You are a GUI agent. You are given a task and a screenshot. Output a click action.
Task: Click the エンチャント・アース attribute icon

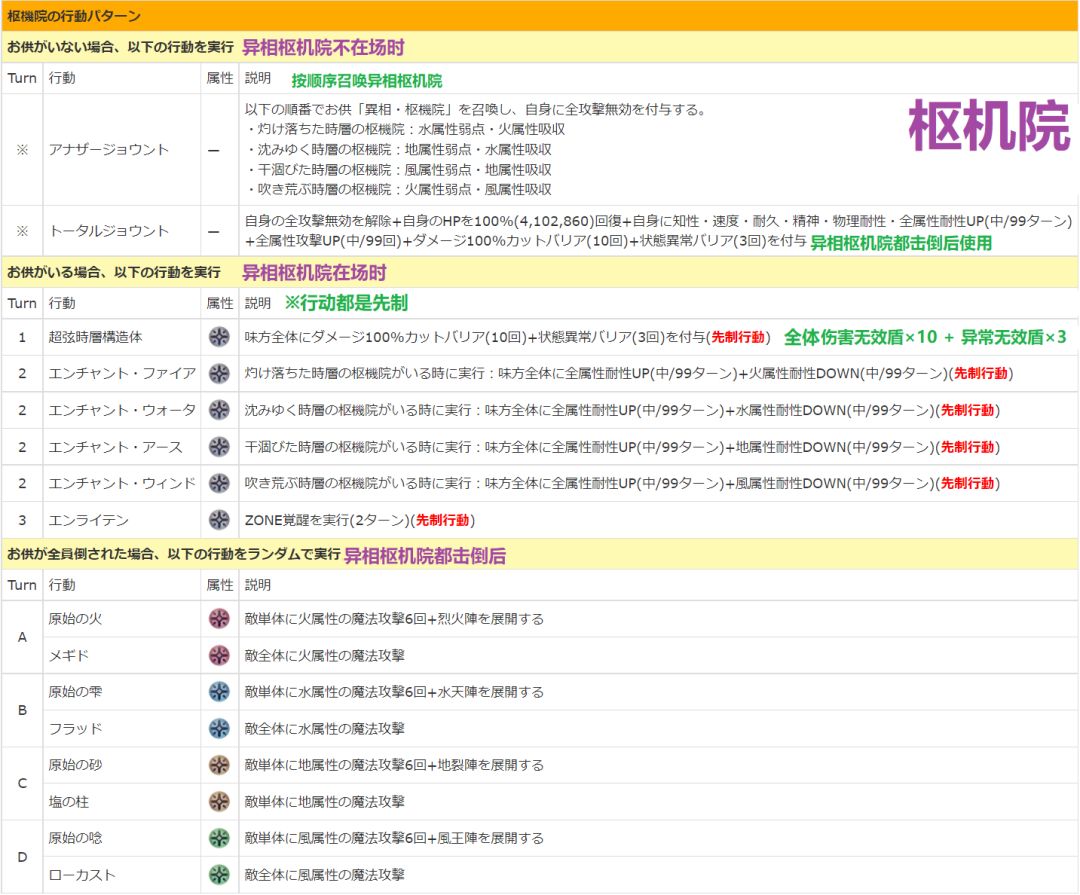[219, 447]
